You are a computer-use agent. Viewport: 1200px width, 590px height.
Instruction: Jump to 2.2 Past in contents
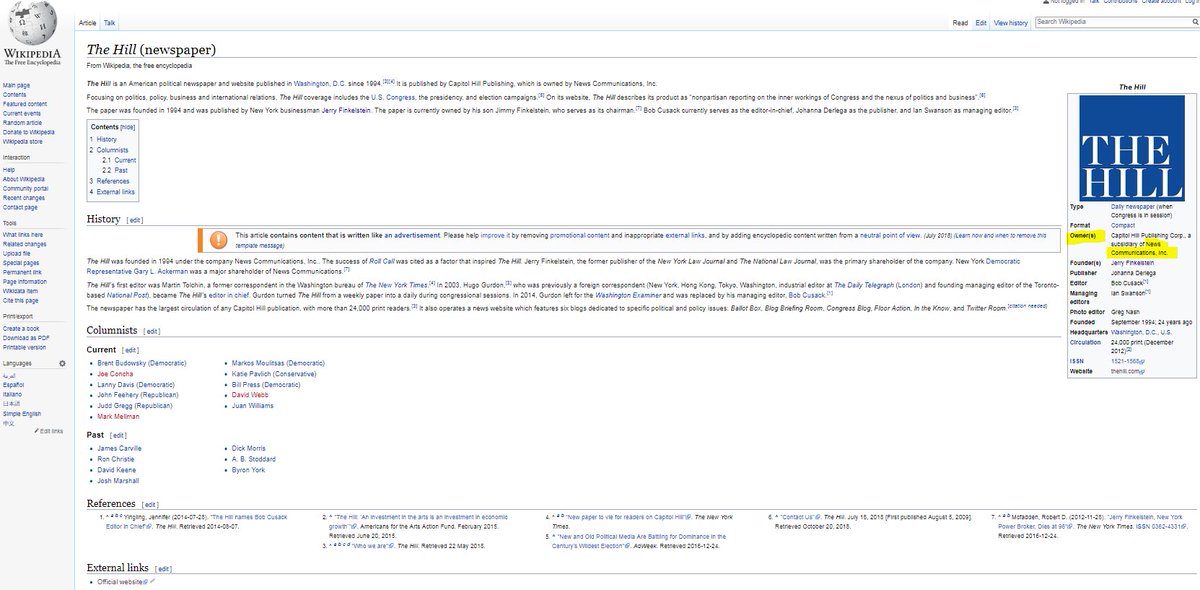click(x=115, y=170)
